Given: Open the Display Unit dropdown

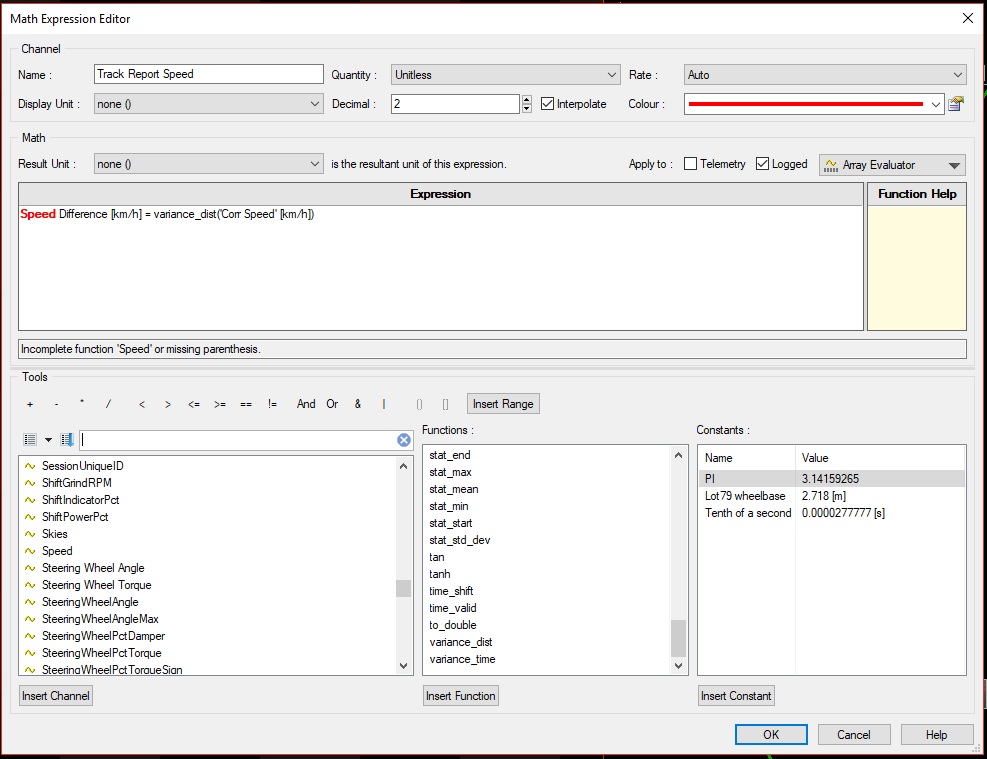Looking at the screenshot, I should [x=208, y=104].
